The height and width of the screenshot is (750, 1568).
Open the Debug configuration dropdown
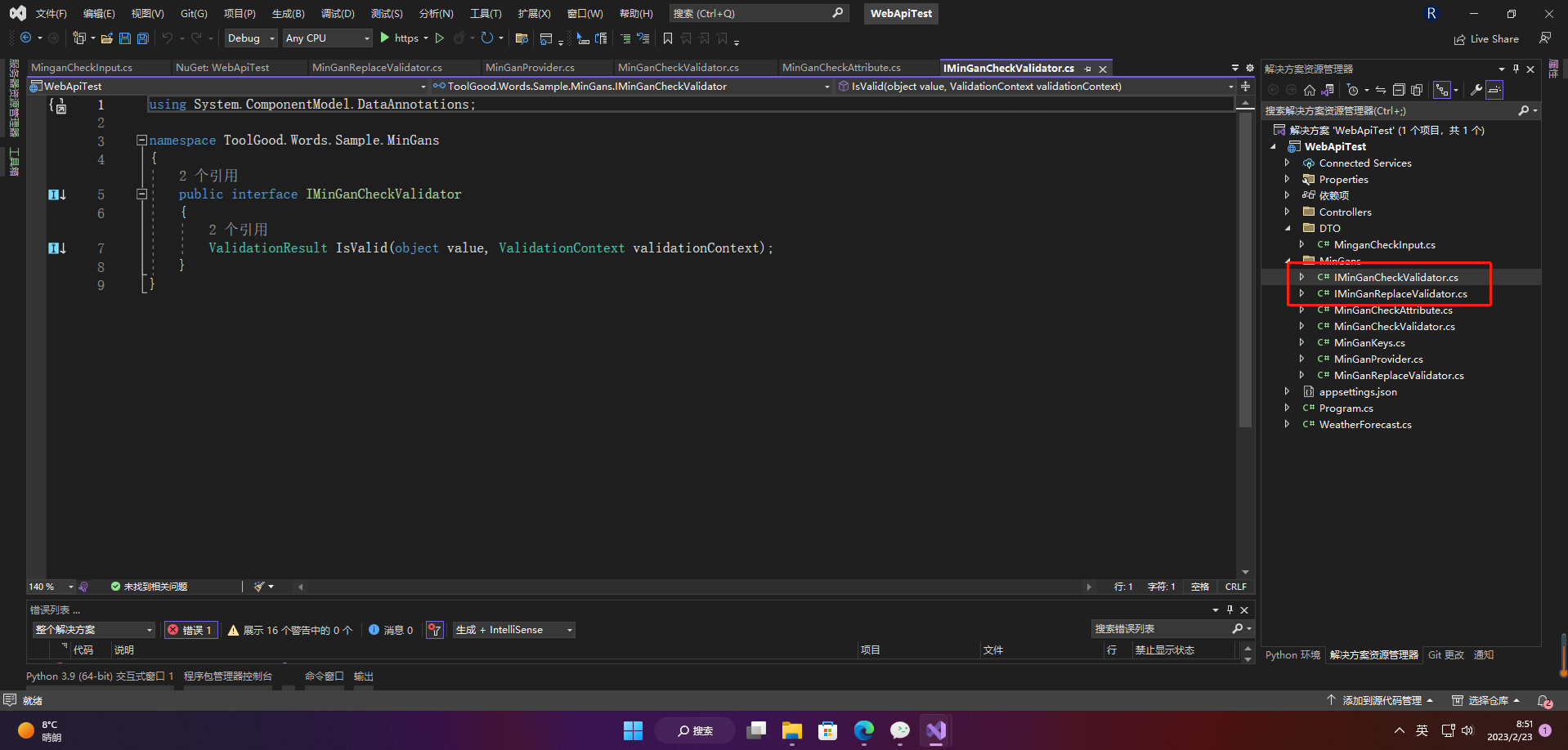coord(251,38)
